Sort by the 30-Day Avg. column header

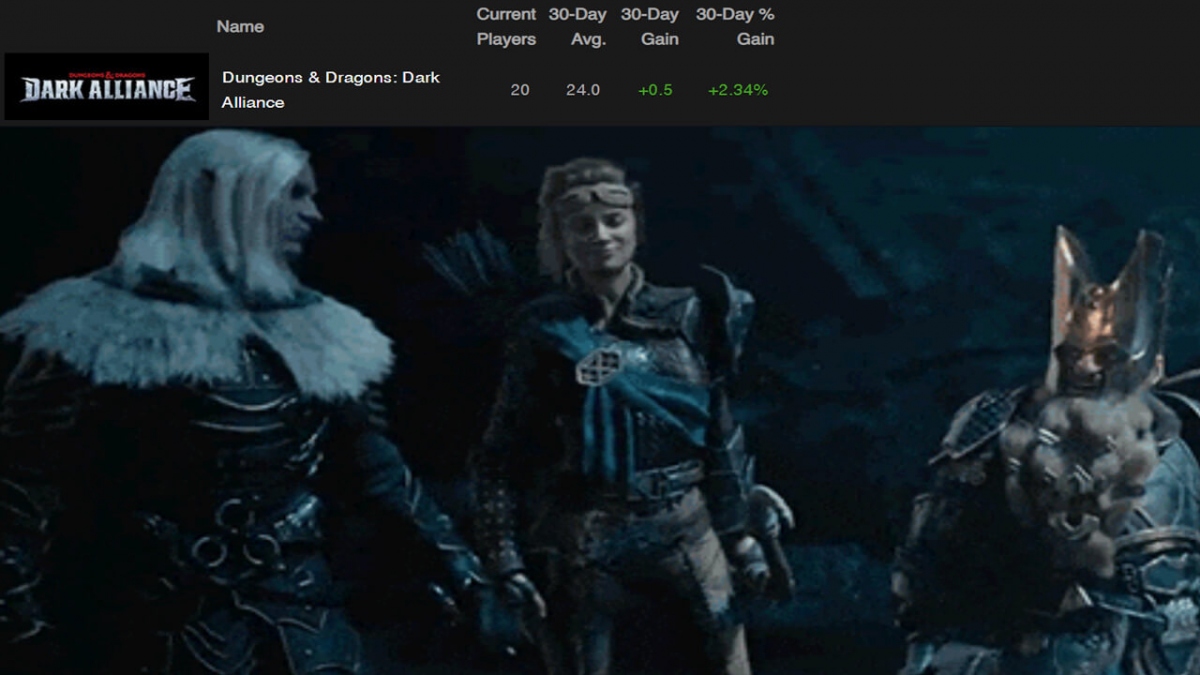click(x=579, y=27)
